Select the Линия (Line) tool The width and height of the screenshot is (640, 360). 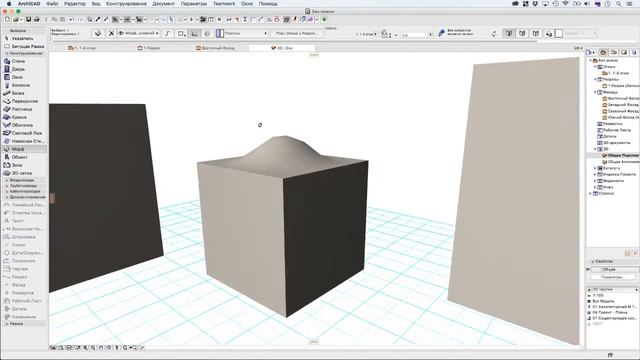(24, 245)
